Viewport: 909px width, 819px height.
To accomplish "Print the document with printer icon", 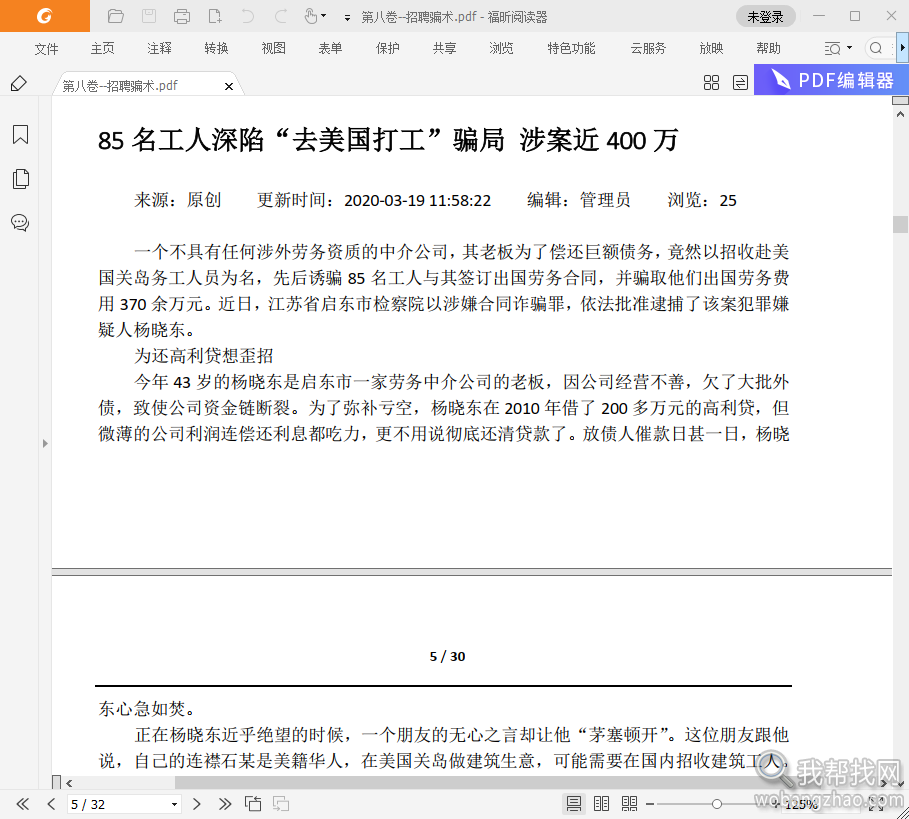I will click(182, 16).
